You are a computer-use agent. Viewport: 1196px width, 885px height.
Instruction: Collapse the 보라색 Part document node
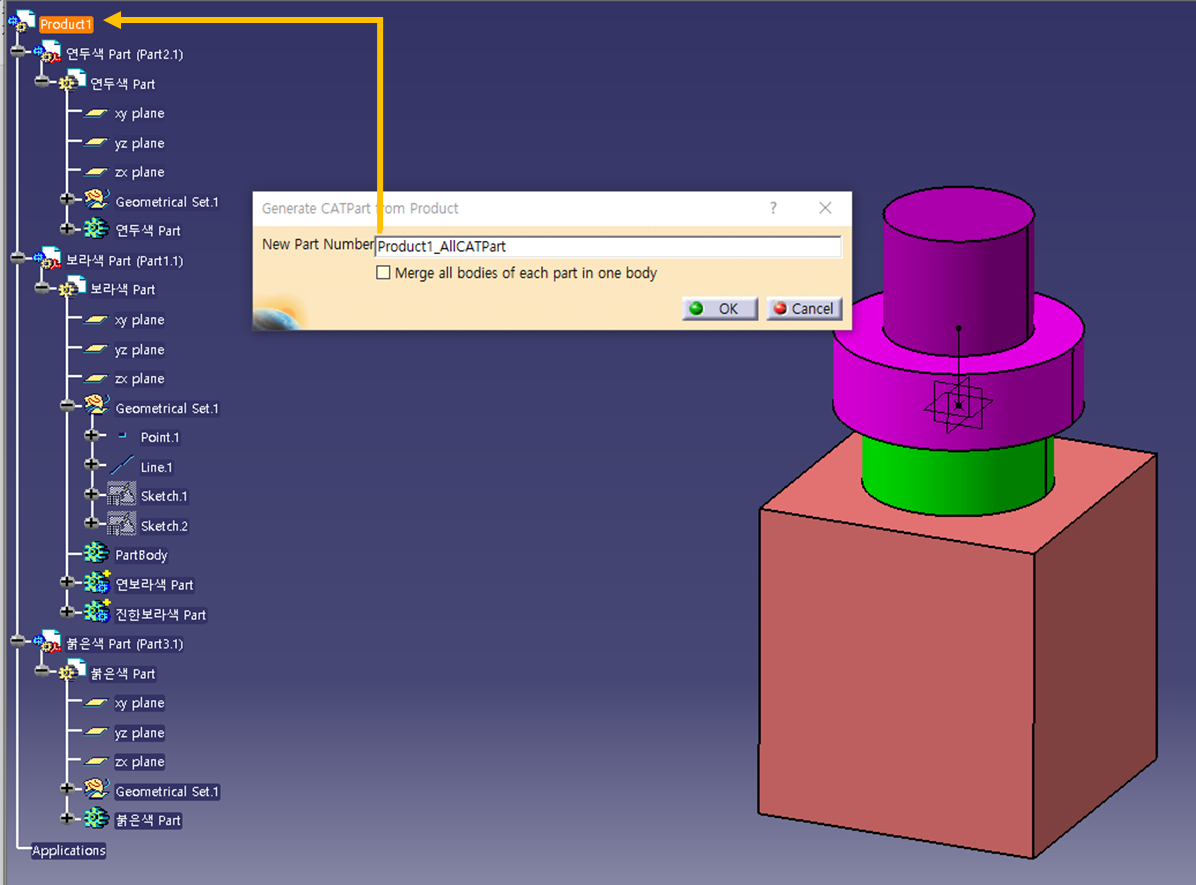(x=43, y=288)
